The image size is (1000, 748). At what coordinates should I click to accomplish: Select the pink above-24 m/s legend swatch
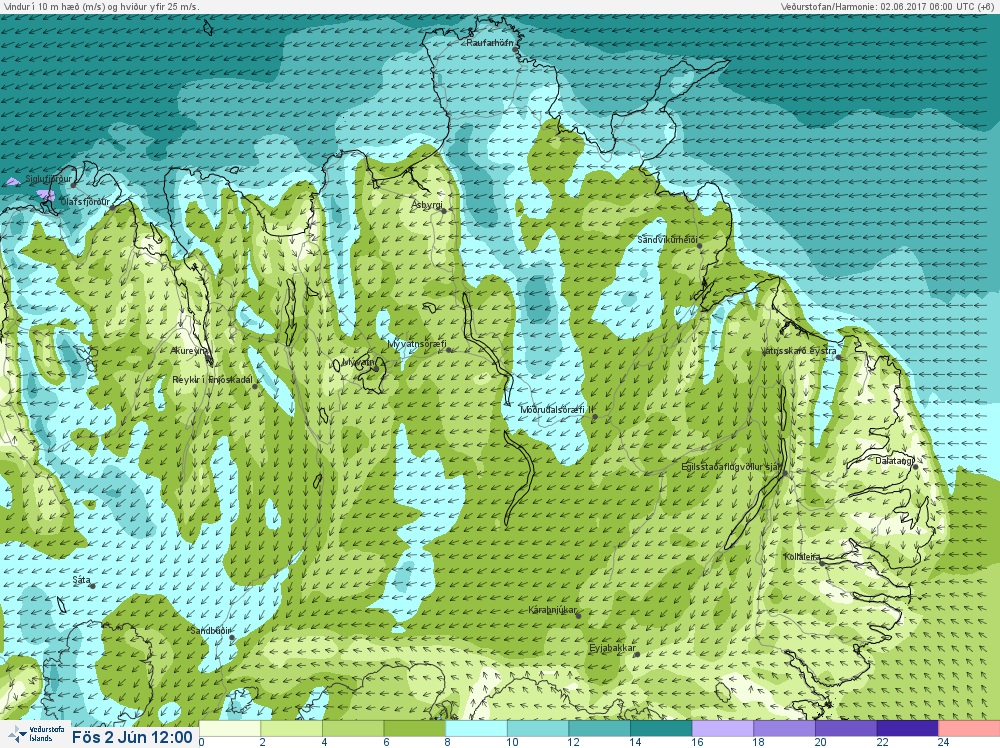[969, 728]
